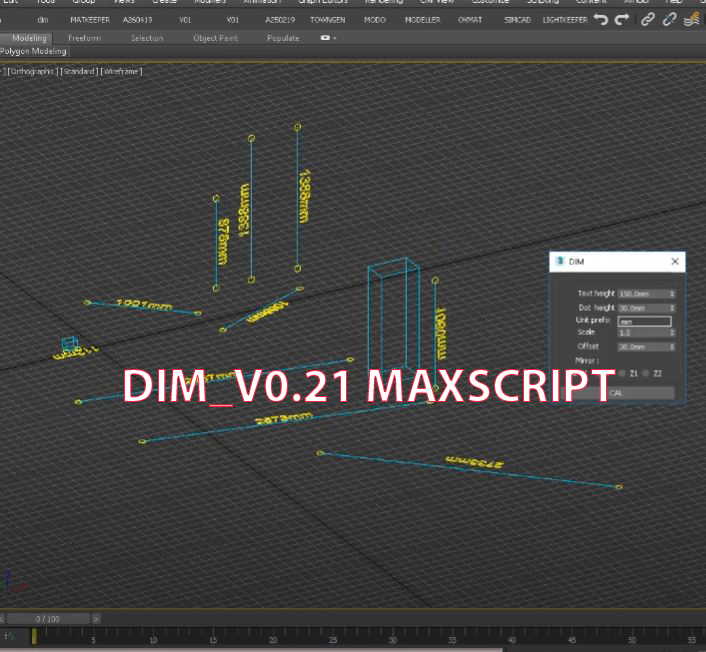
Task: Click the DIM dialog title icon
Action: (560, 262)
